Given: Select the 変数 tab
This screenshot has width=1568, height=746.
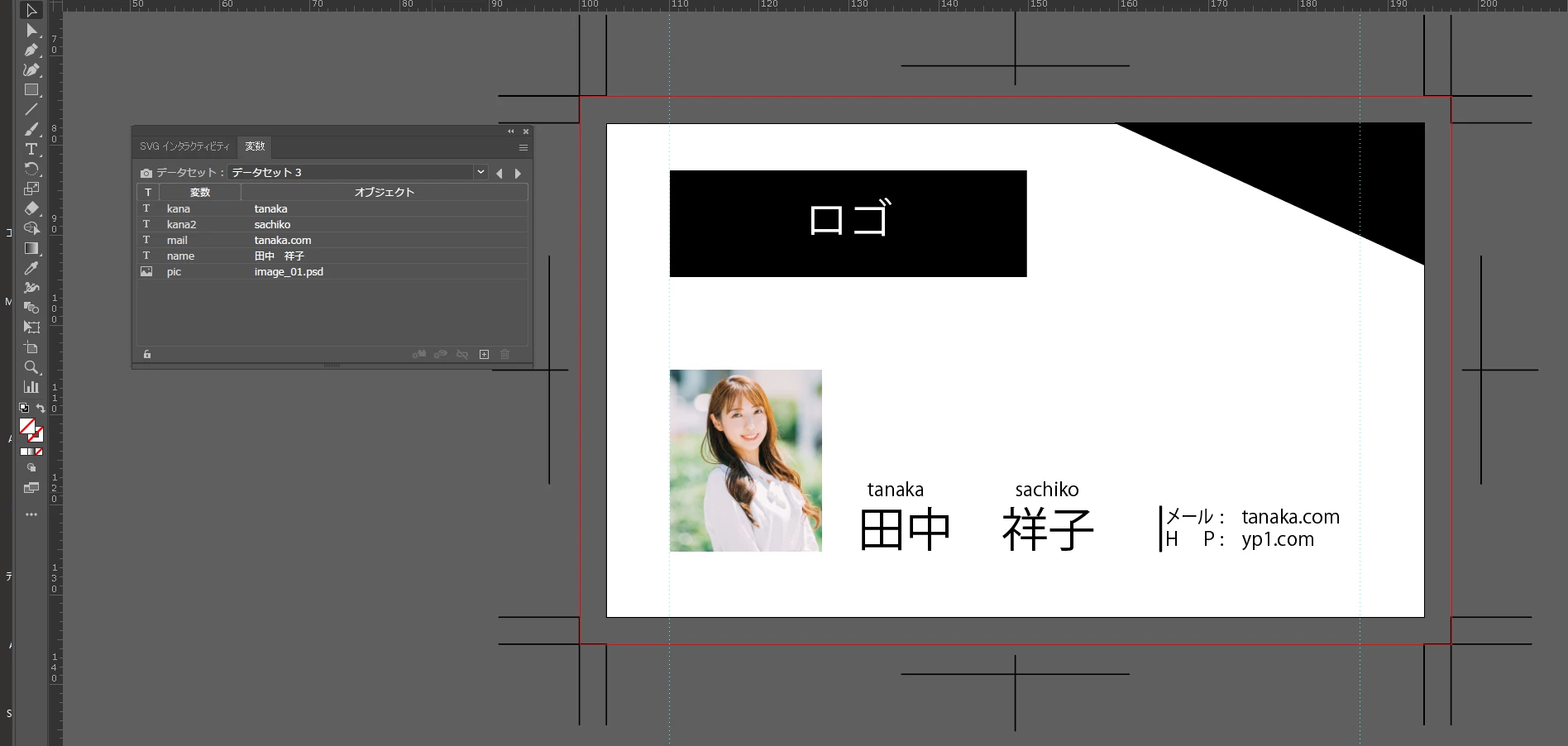Looking at the screenshot, I should tap(255, 146).
